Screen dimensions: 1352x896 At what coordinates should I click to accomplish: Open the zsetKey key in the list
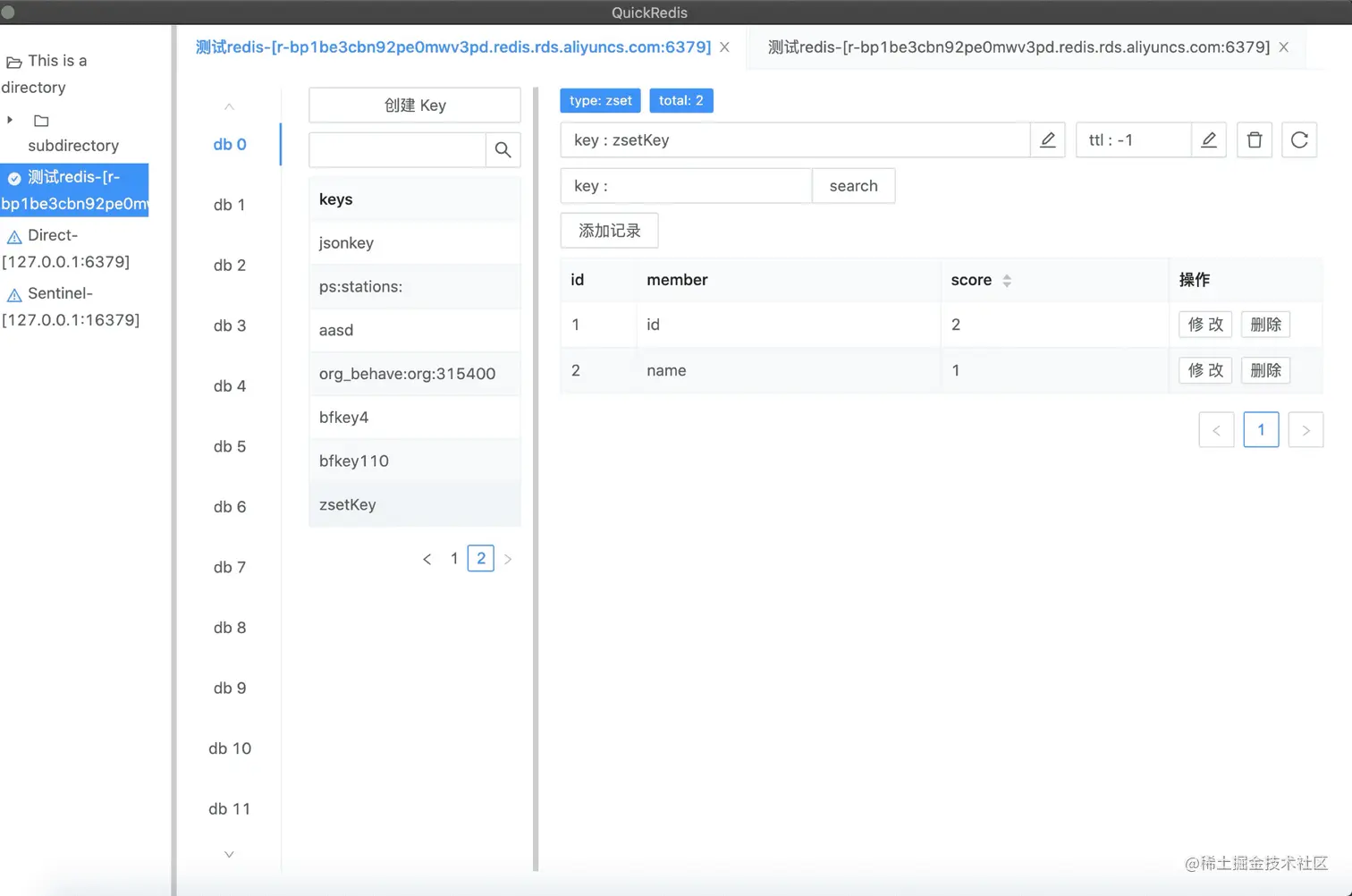pos(415,504)
